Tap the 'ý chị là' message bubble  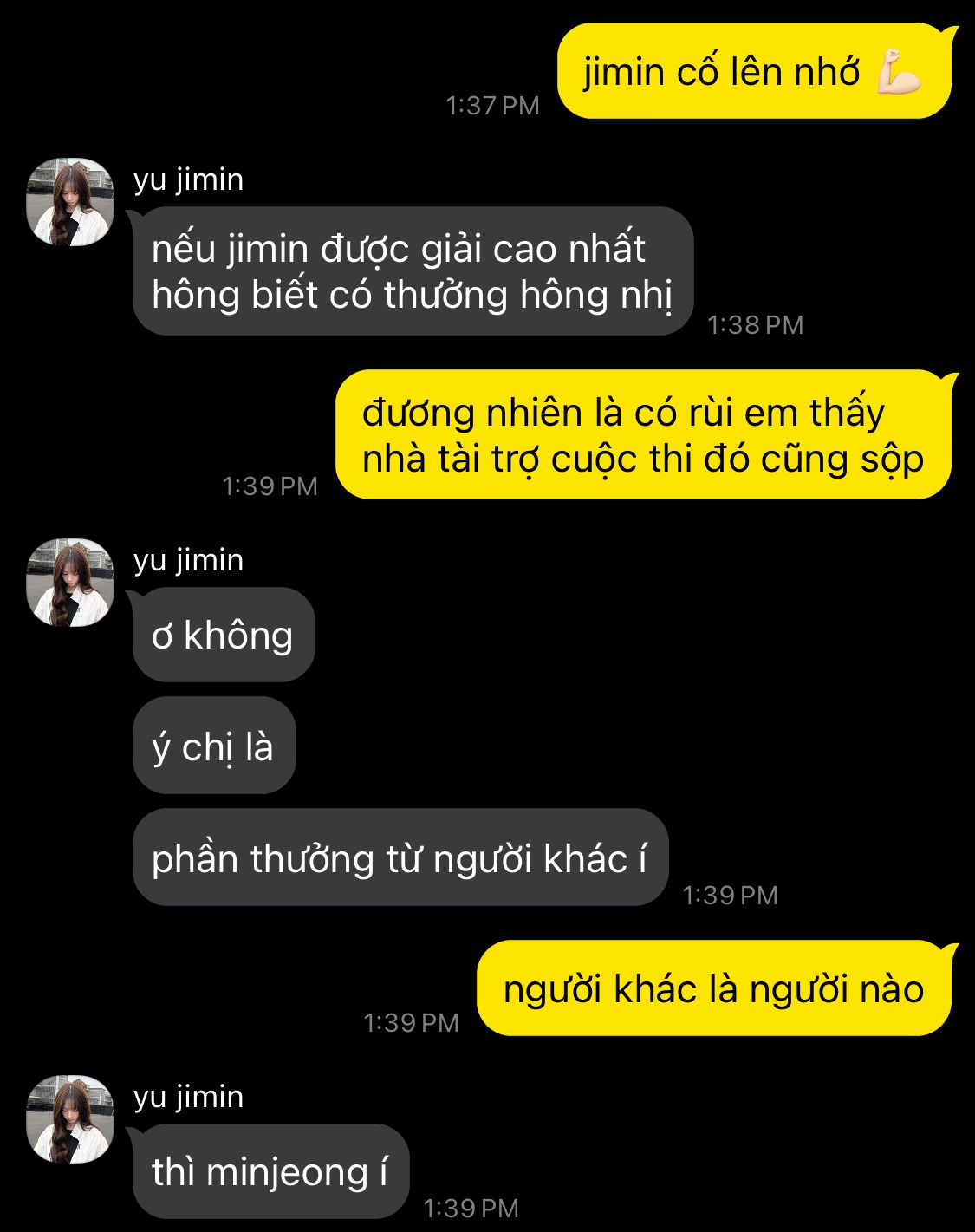coord(214,746)
